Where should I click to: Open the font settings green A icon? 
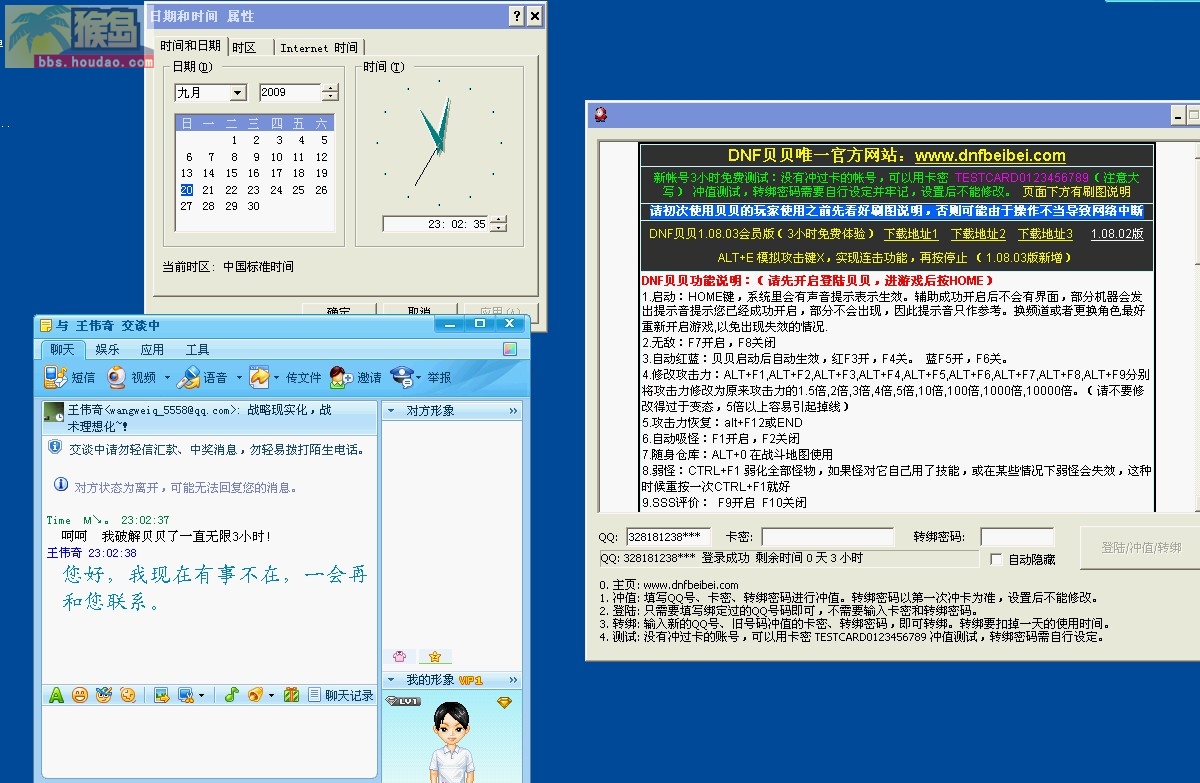[x=56, y=695]
